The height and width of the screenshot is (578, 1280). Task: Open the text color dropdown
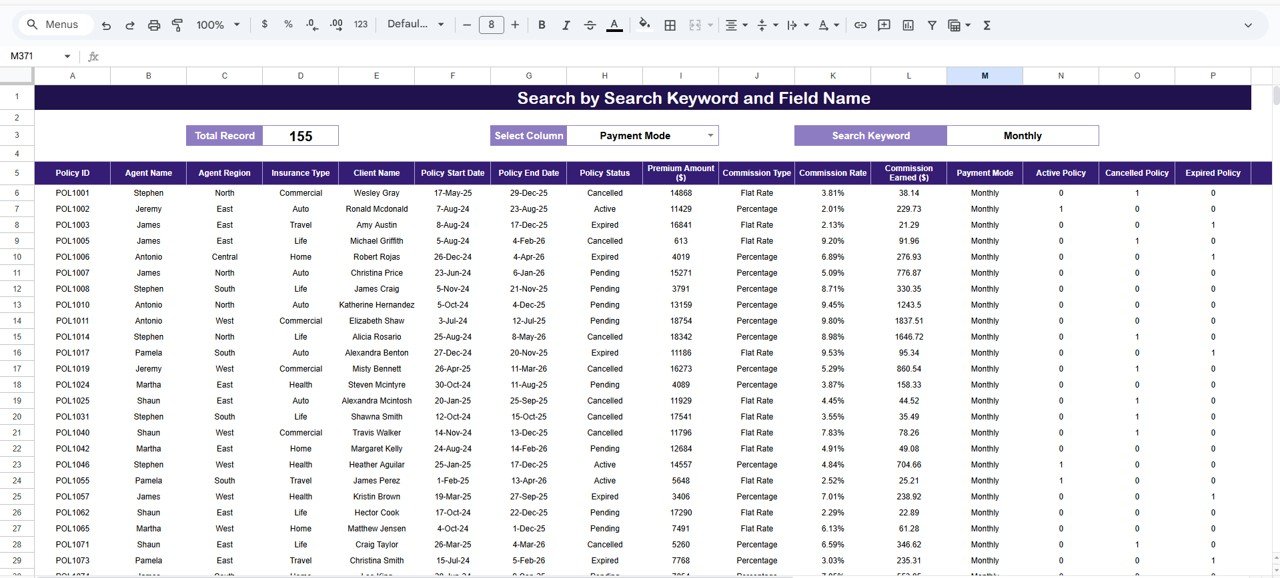point(614,24)
